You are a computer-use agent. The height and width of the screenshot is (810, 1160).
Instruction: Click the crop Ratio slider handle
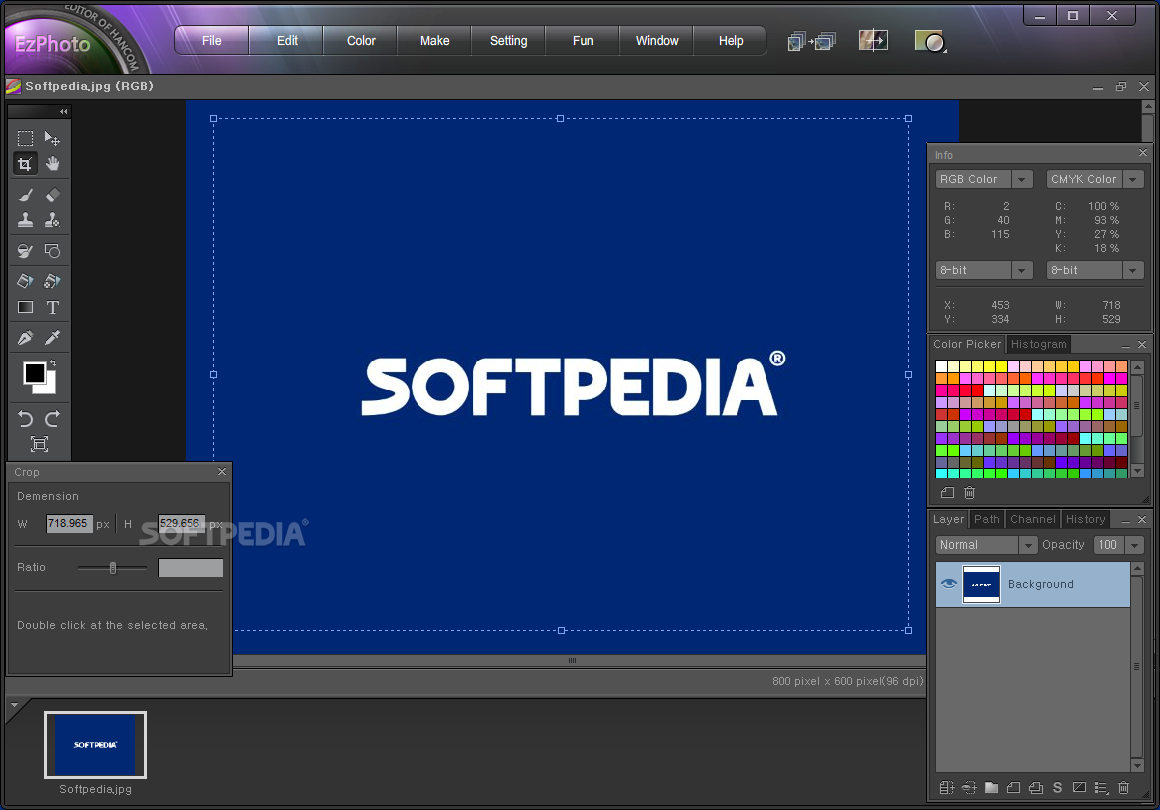112,568
